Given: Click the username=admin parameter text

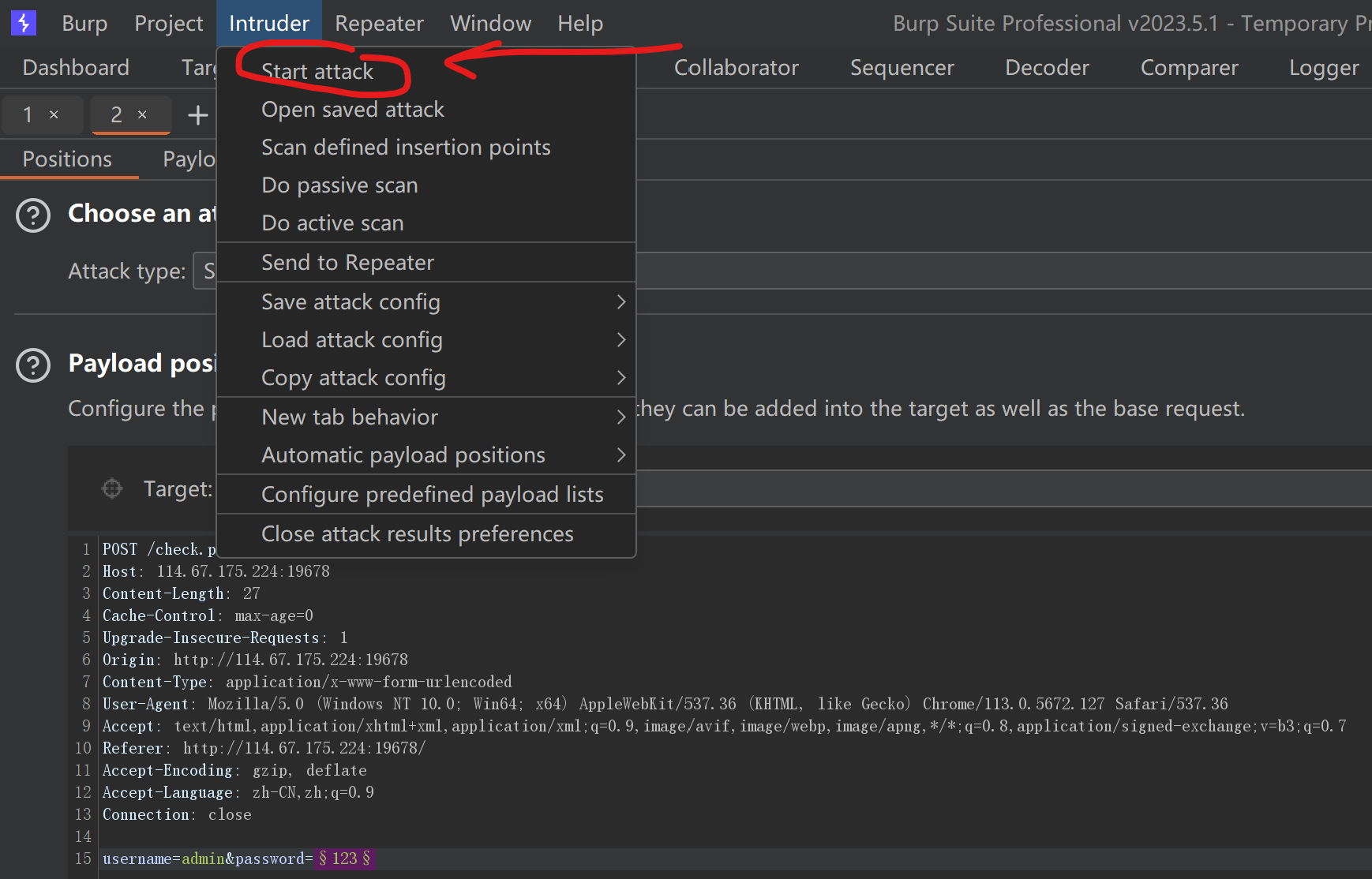Looking at the screenshot, I should (163, 858).
